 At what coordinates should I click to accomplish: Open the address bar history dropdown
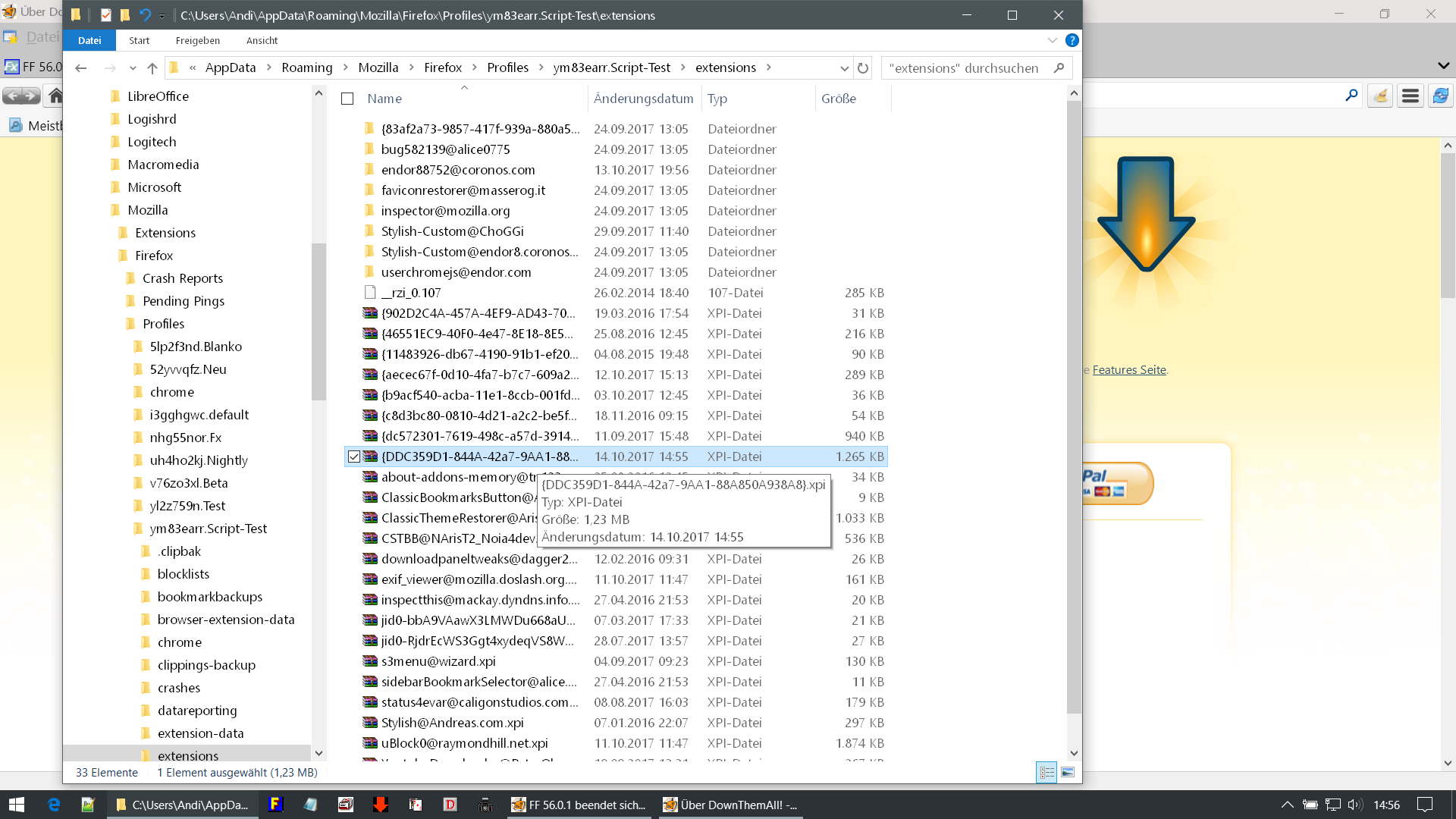click(844, 68)
